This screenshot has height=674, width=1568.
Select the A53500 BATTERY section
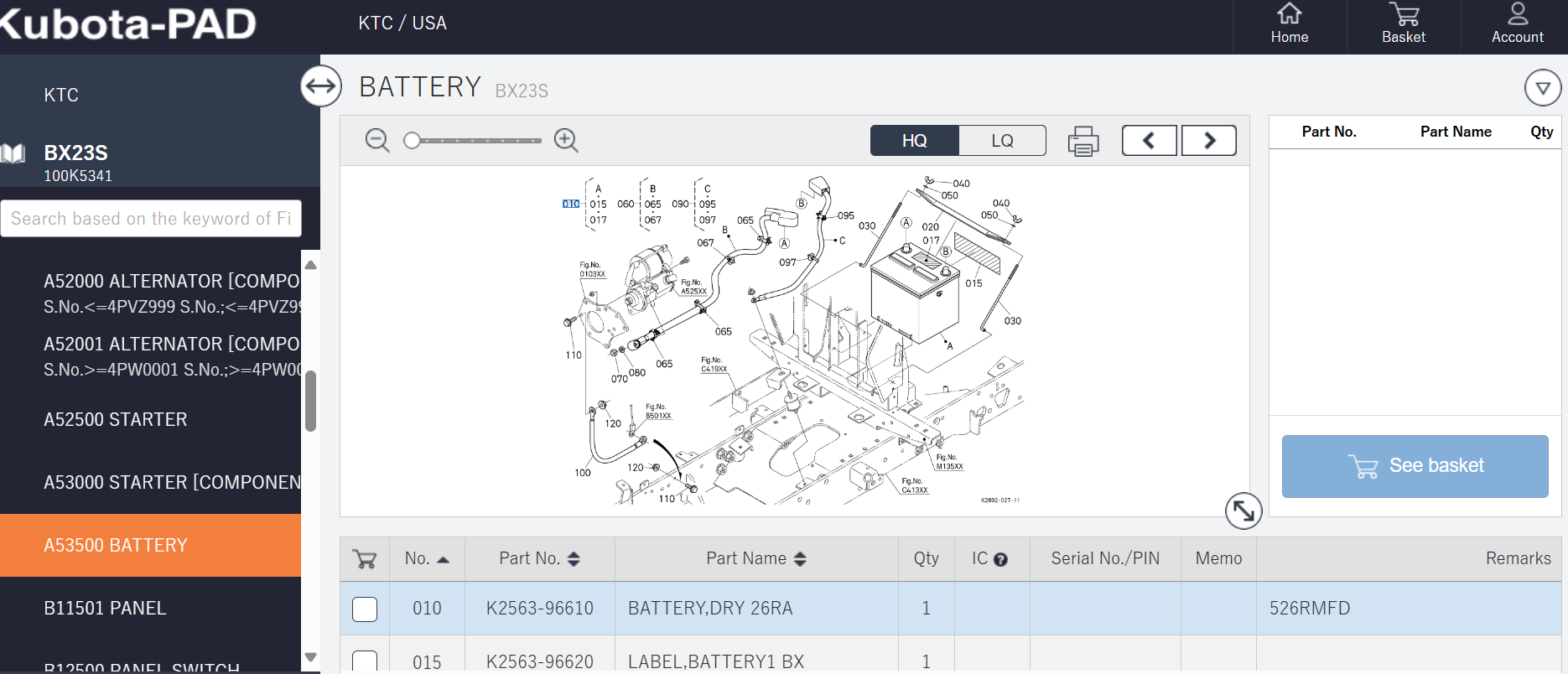coord(151,545)
